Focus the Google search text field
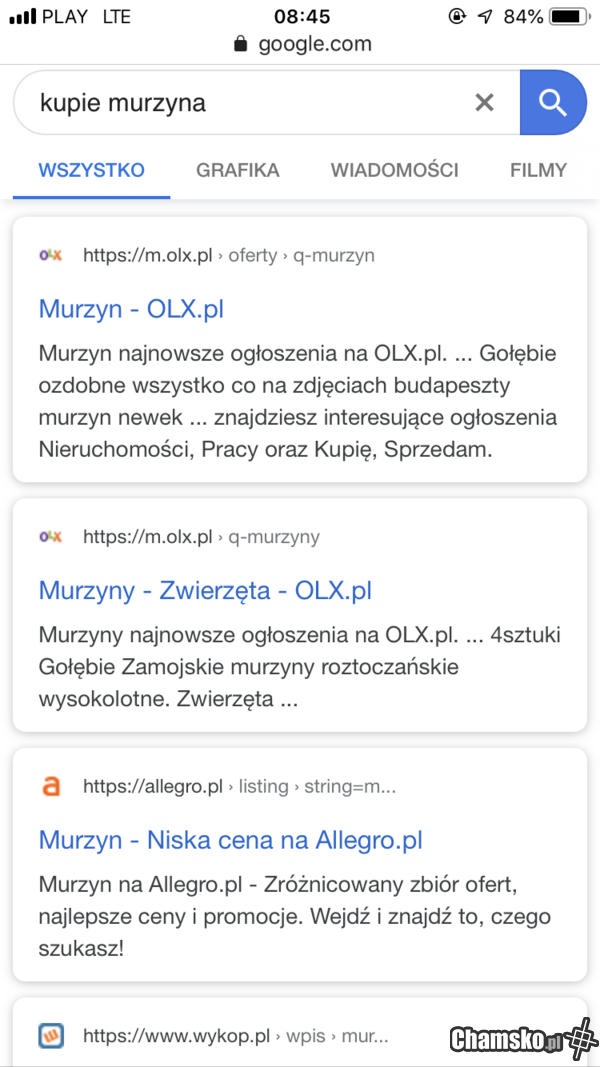This screenshot has height=1067, width=600. click(240, 102)
